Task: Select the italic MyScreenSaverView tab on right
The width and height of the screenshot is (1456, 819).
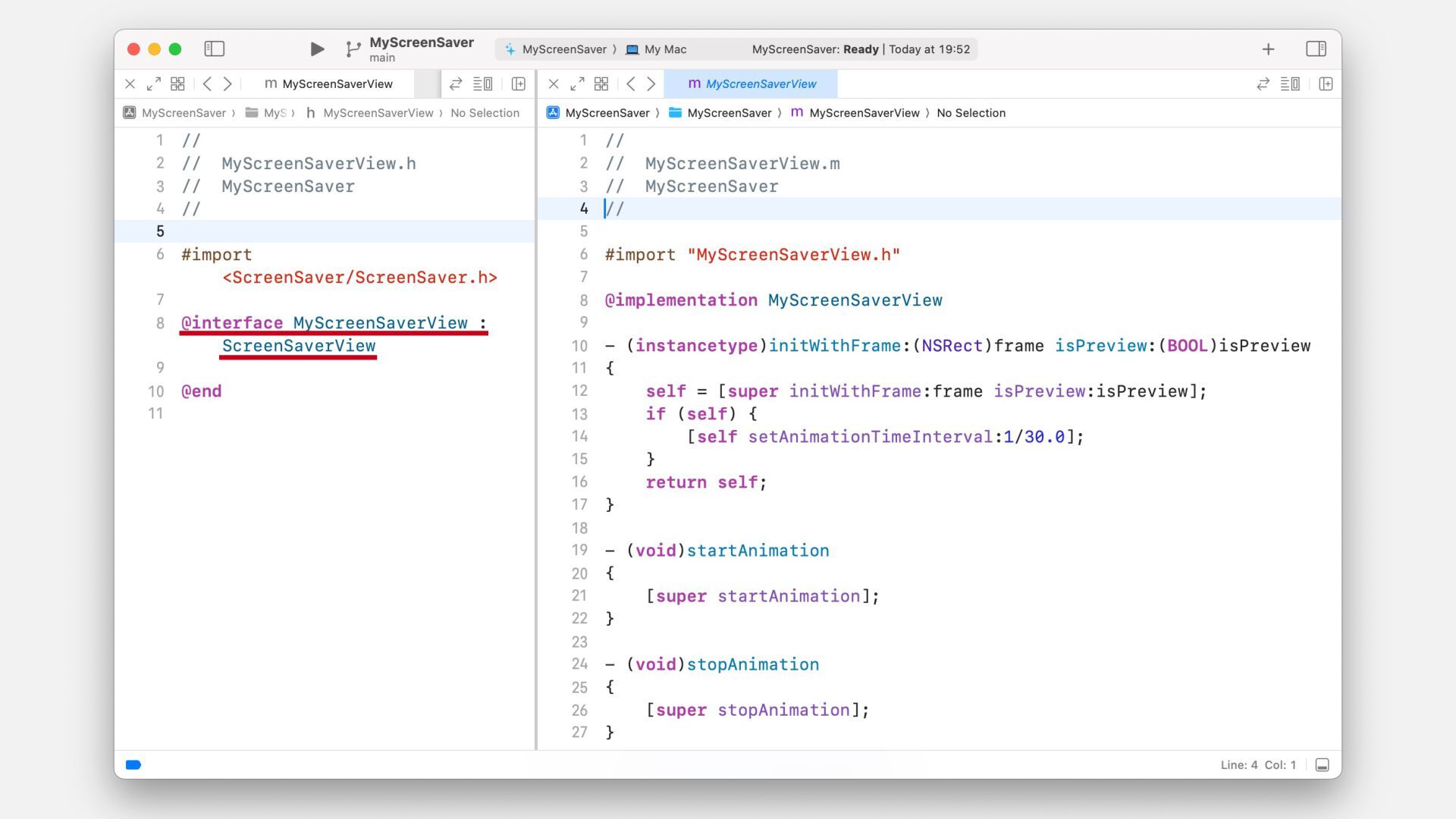Action: click(x=752, y=84)
